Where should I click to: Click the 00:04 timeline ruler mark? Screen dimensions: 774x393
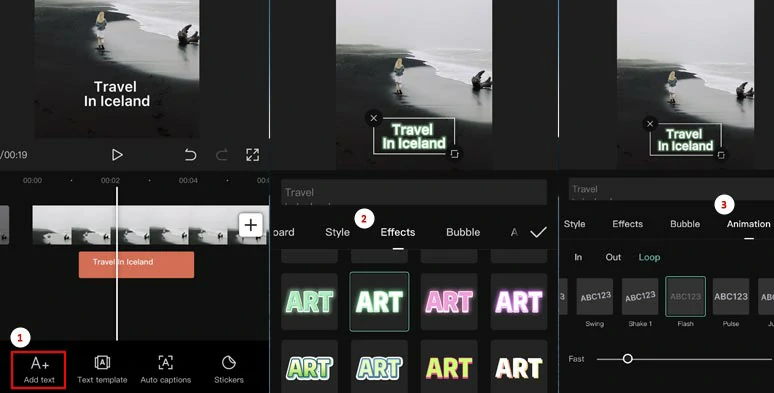[188, 181]
